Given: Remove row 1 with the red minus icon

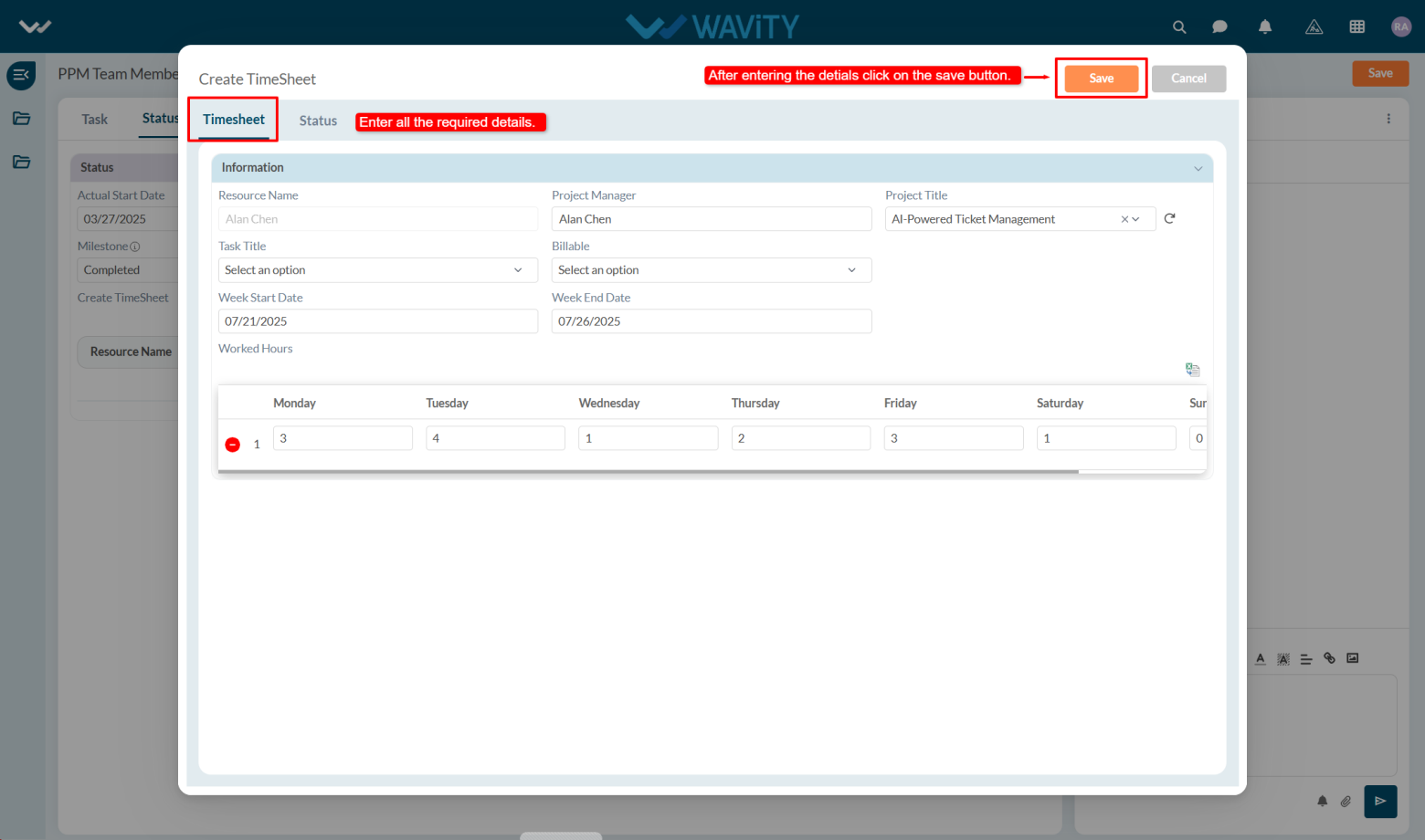Looking at the screenshot, I should [233, 445].
